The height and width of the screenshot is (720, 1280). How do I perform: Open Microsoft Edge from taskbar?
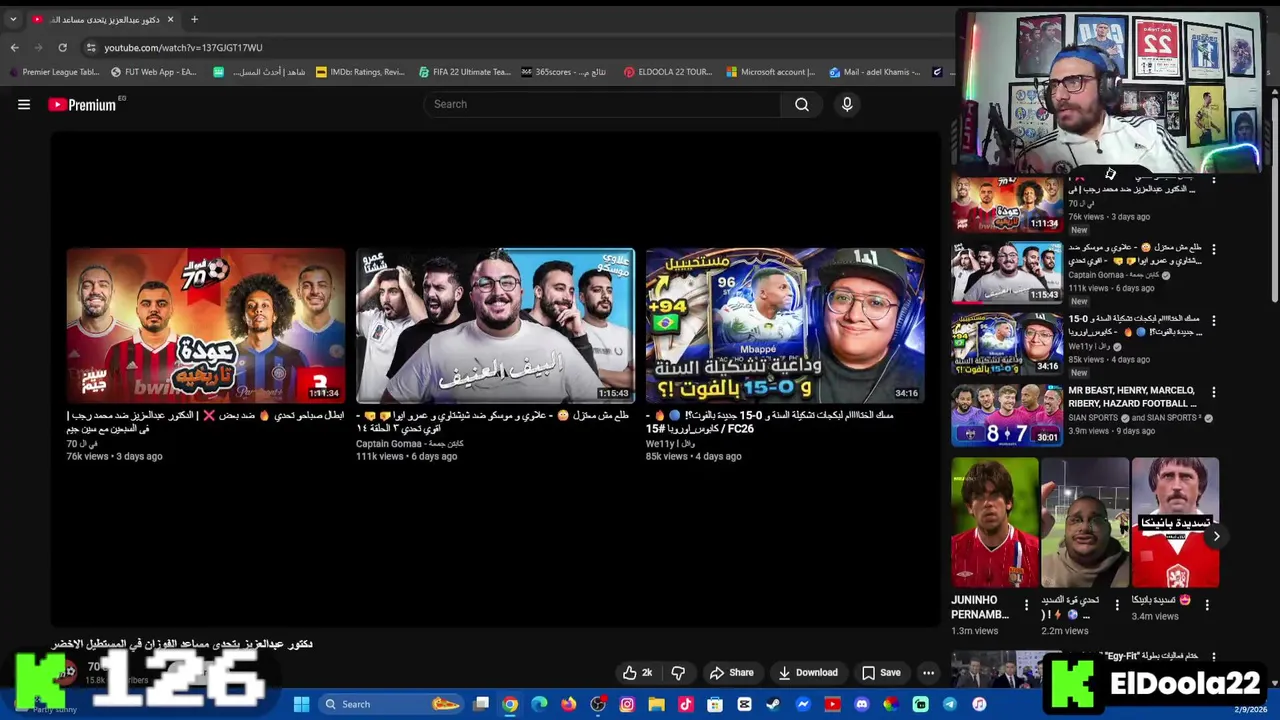(539, 704)
